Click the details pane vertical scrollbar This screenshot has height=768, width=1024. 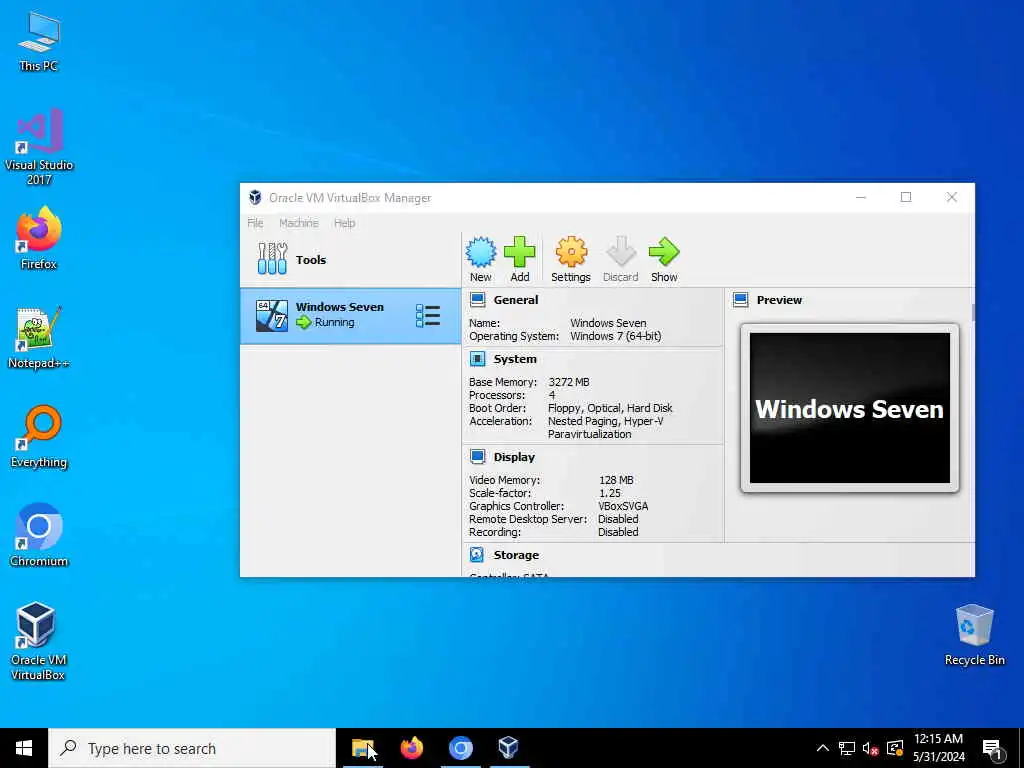tap(973, 312)
